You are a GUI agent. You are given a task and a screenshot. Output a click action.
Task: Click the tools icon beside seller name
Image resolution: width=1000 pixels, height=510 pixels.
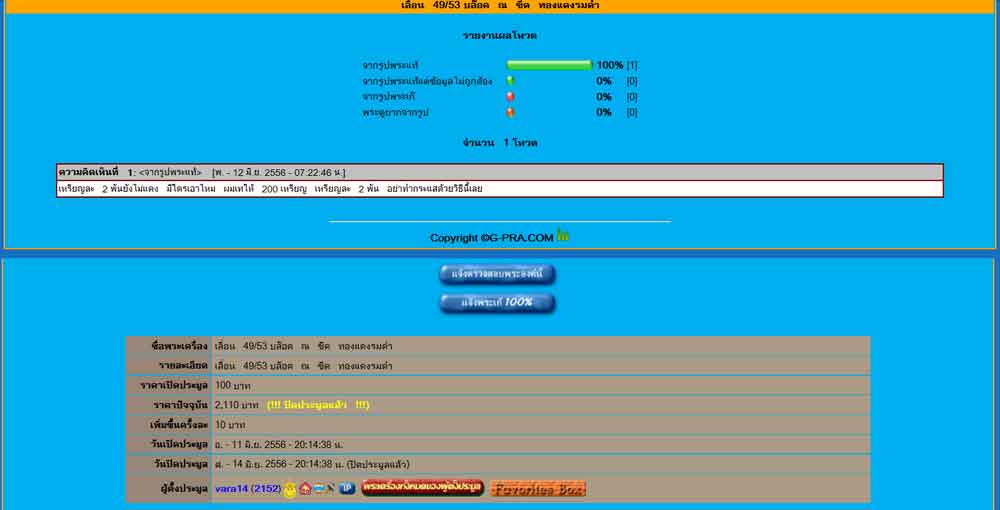coord(330,489)
